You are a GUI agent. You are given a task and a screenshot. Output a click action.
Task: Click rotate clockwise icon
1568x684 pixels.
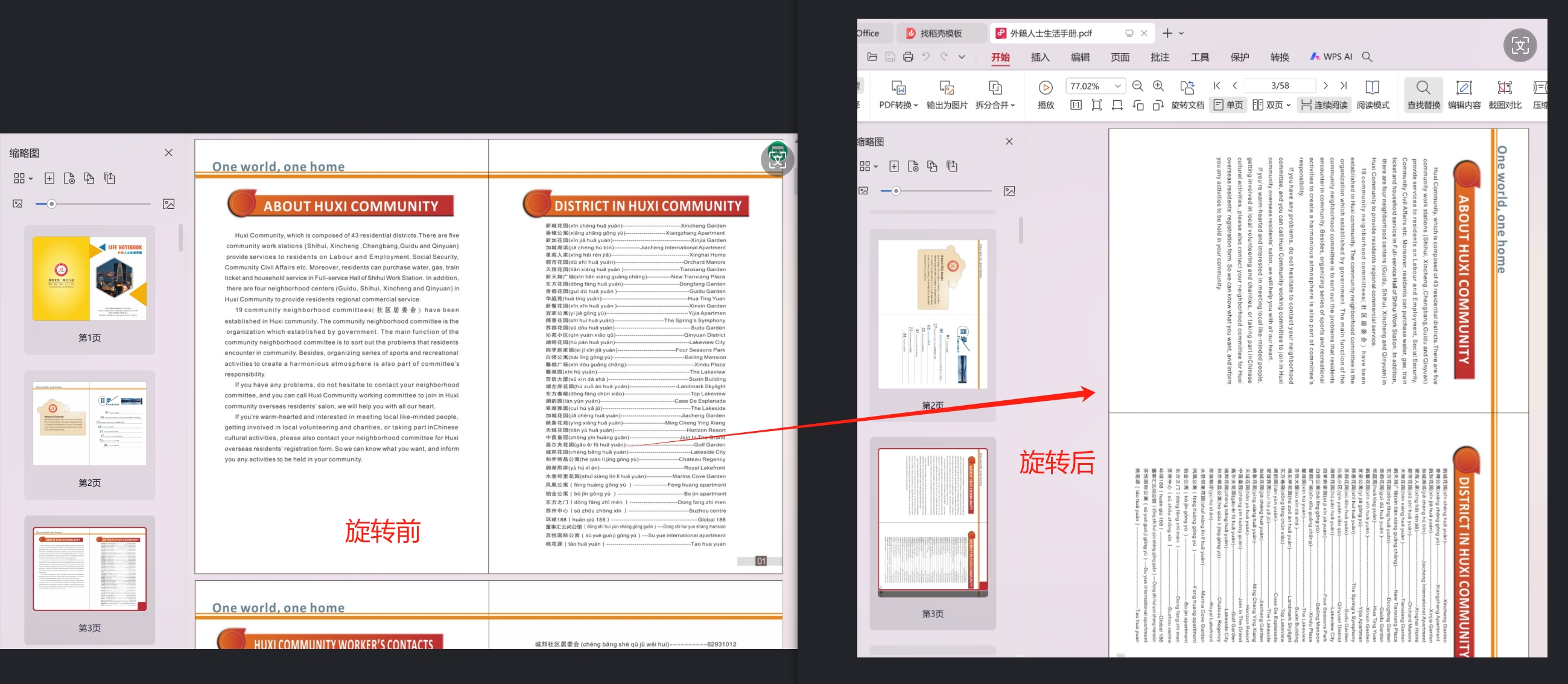(1158, 106)
